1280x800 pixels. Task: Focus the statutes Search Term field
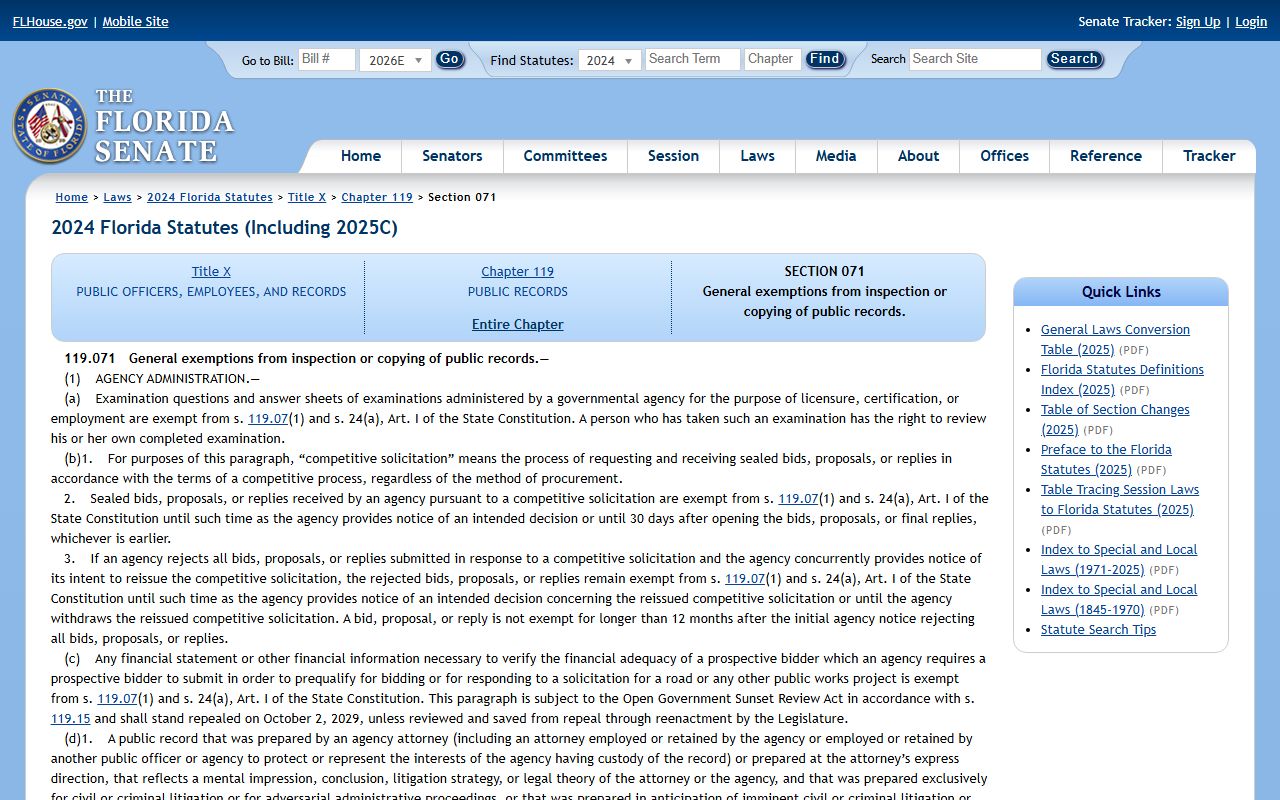pos(693,59)
